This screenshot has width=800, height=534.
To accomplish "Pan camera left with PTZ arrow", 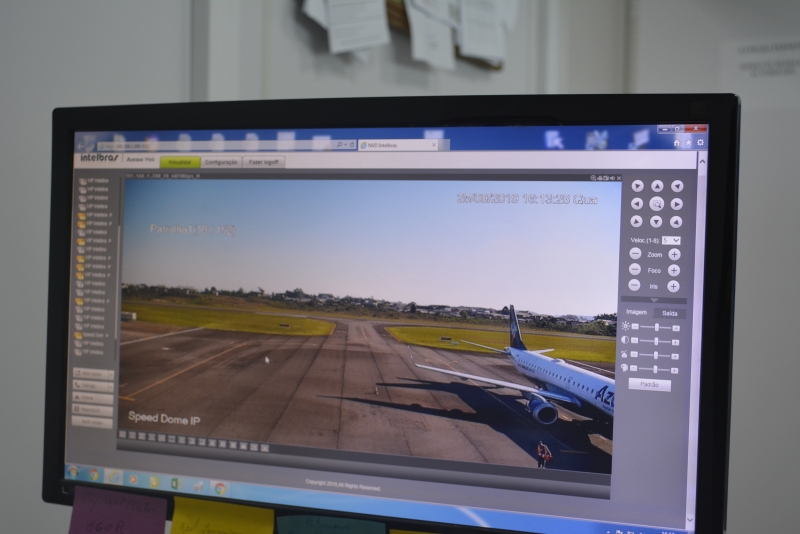I will 637,203.
